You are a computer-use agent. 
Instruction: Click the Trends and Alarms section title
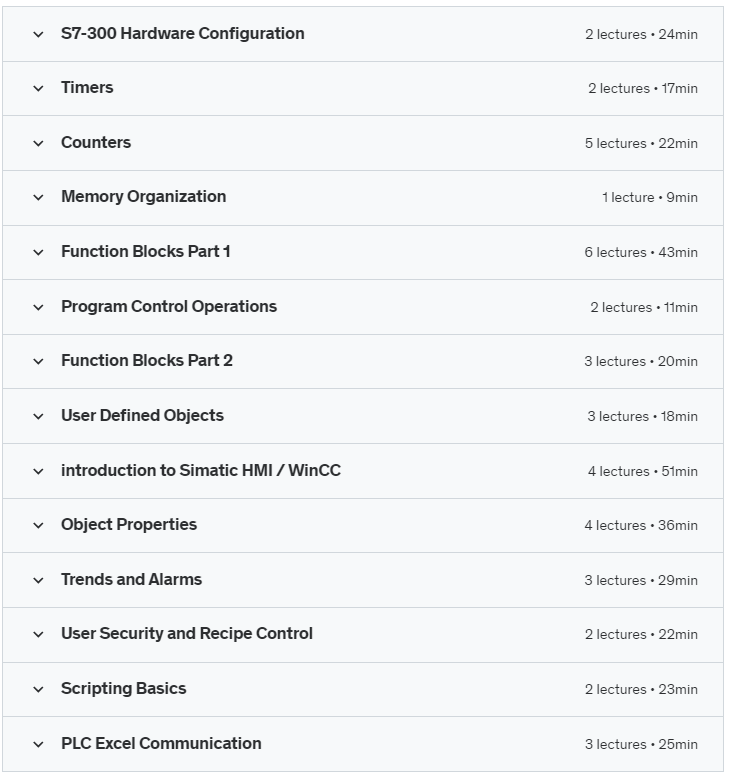tap(131, 580)
